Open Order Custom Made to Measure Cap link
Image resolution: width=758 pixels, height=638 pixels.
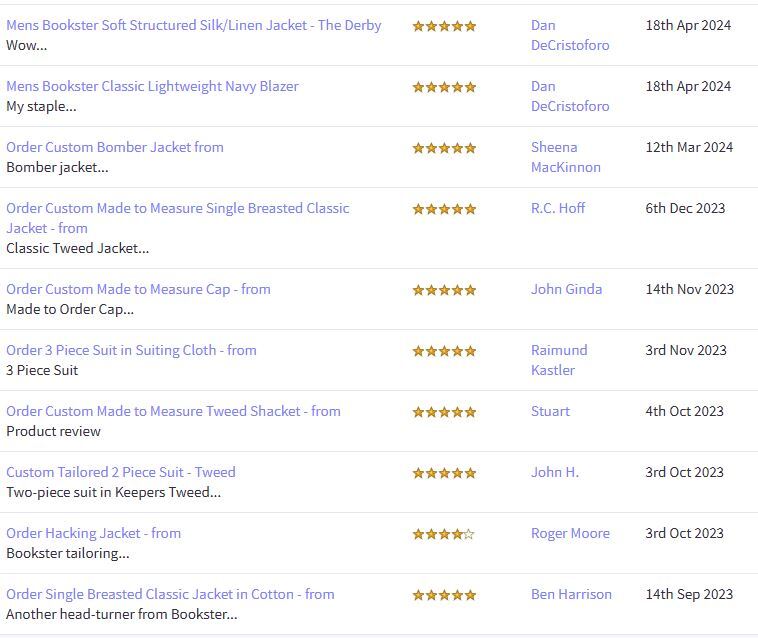point(138,289)
